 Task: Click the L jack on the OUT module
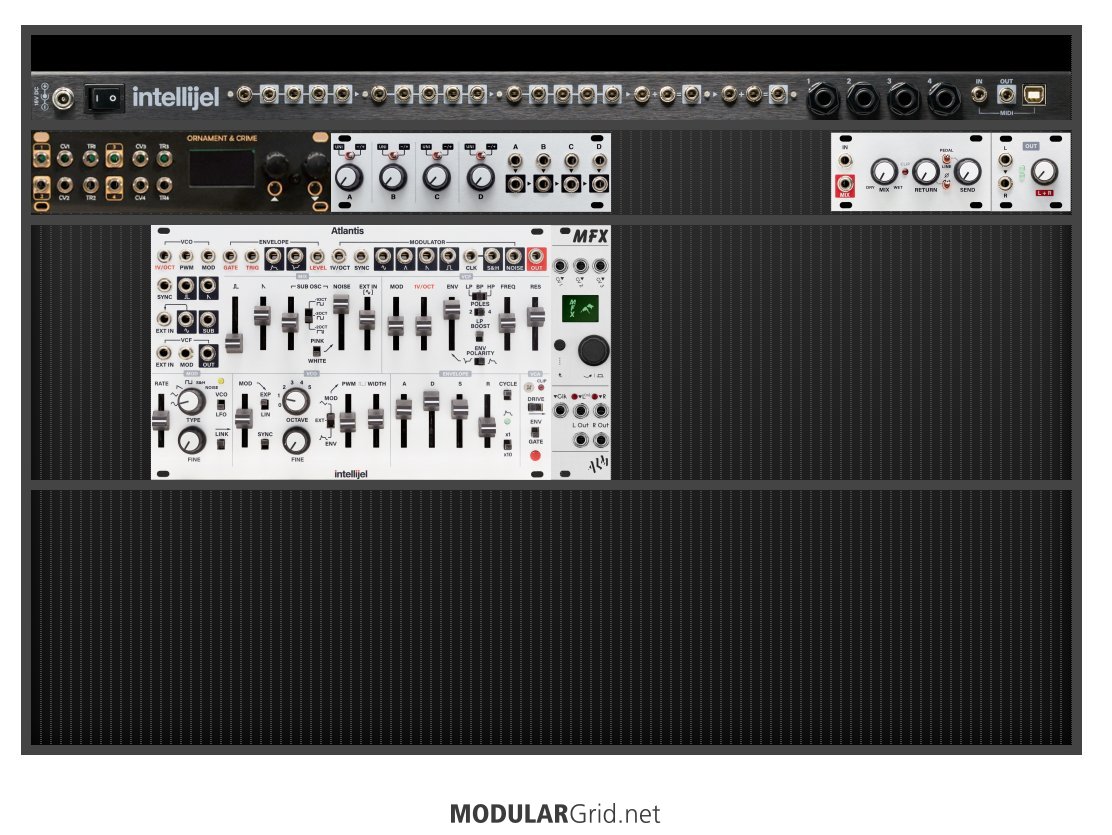(x=1005, y=160)
